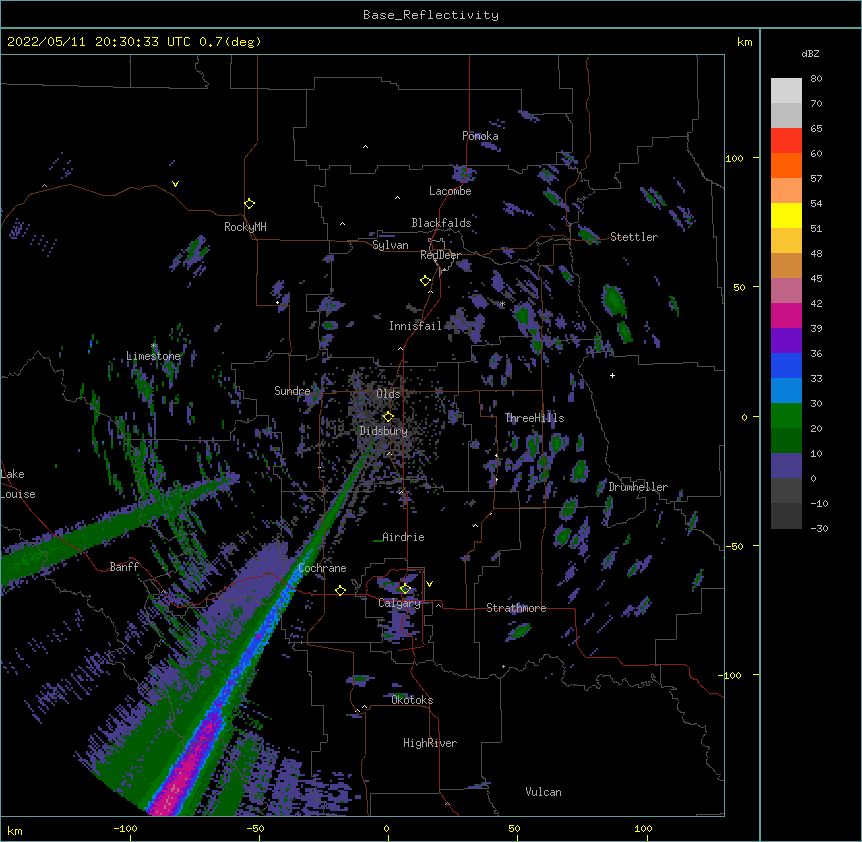Select the dark gray -10 dBZ swatch
The width and height of the screenshot is (862, 842).
(786, 516)
